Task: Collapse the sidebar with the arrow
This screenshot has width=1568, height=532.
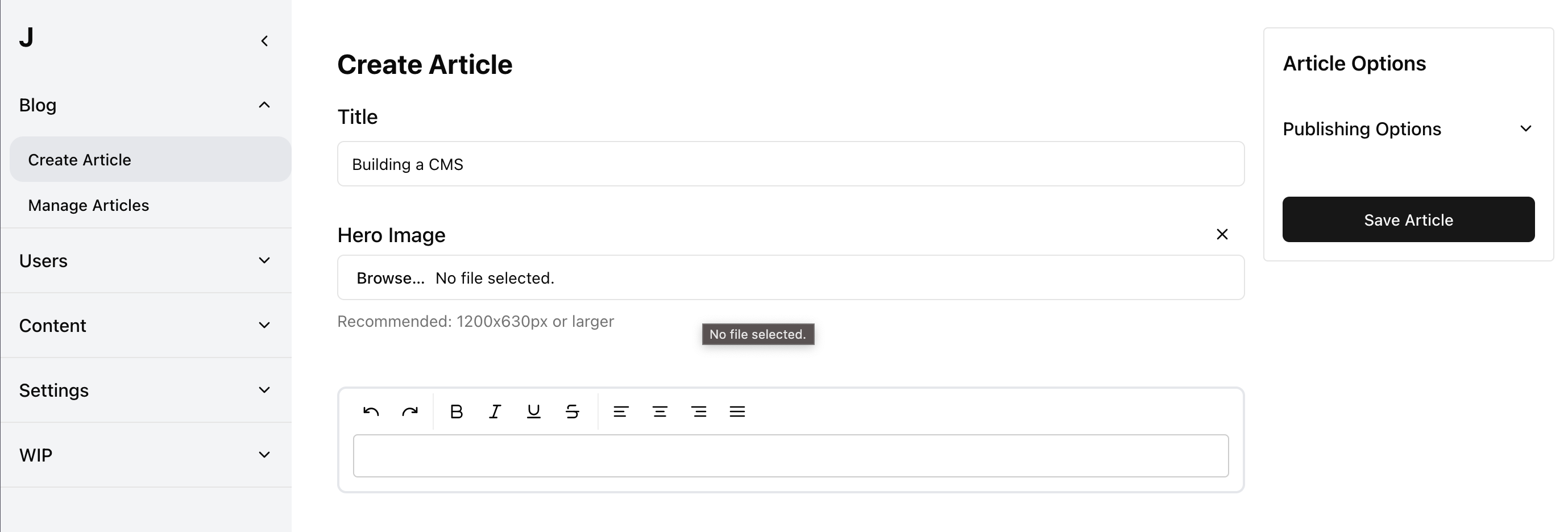Action: [264, 40]
